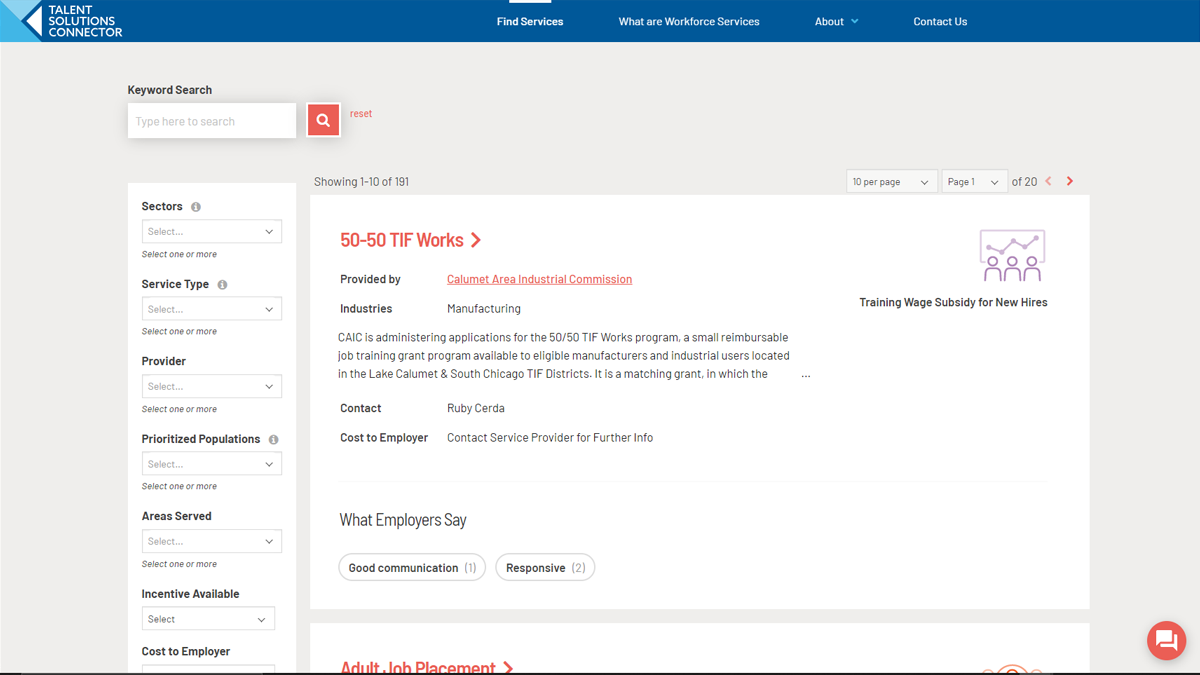Image resolution: width=1200 pixels, height=675 pixels.
Task: Click the About menu chevron
Action: 855,22
